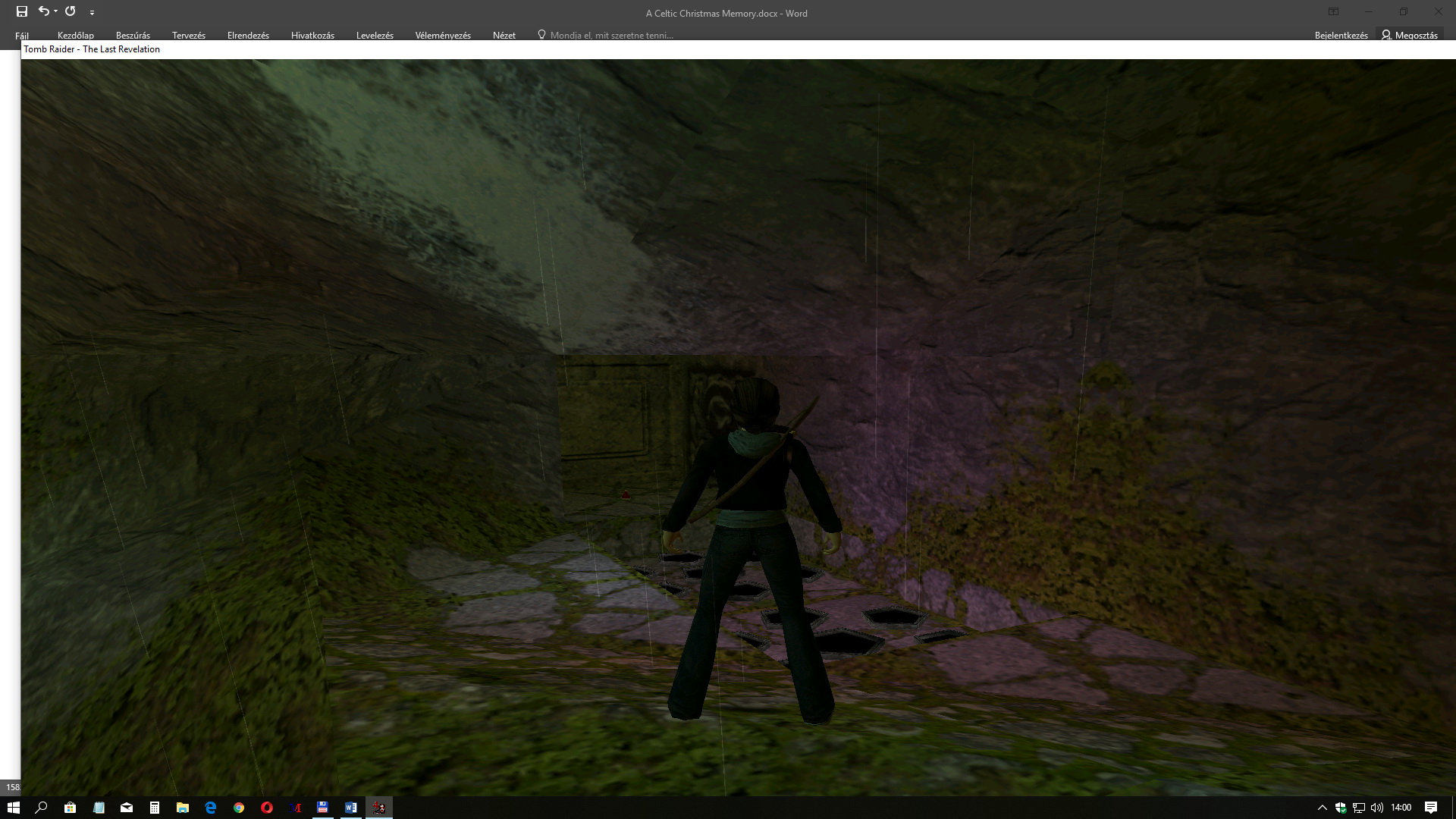The image size is (1456, 819).
Task: Open the volume control in system tray
Action: 1377,808
